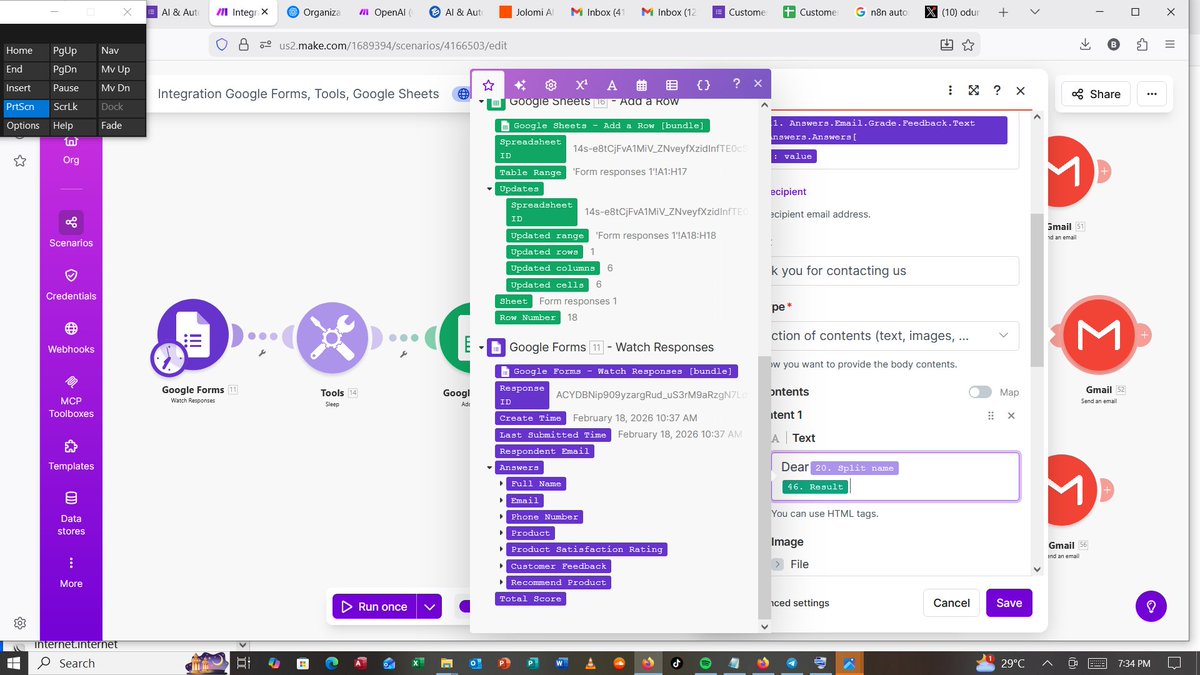Open the general functions gear tab
Viewport: 1200px width, 675px height.
pyautogui.click(x=551, y=85)
